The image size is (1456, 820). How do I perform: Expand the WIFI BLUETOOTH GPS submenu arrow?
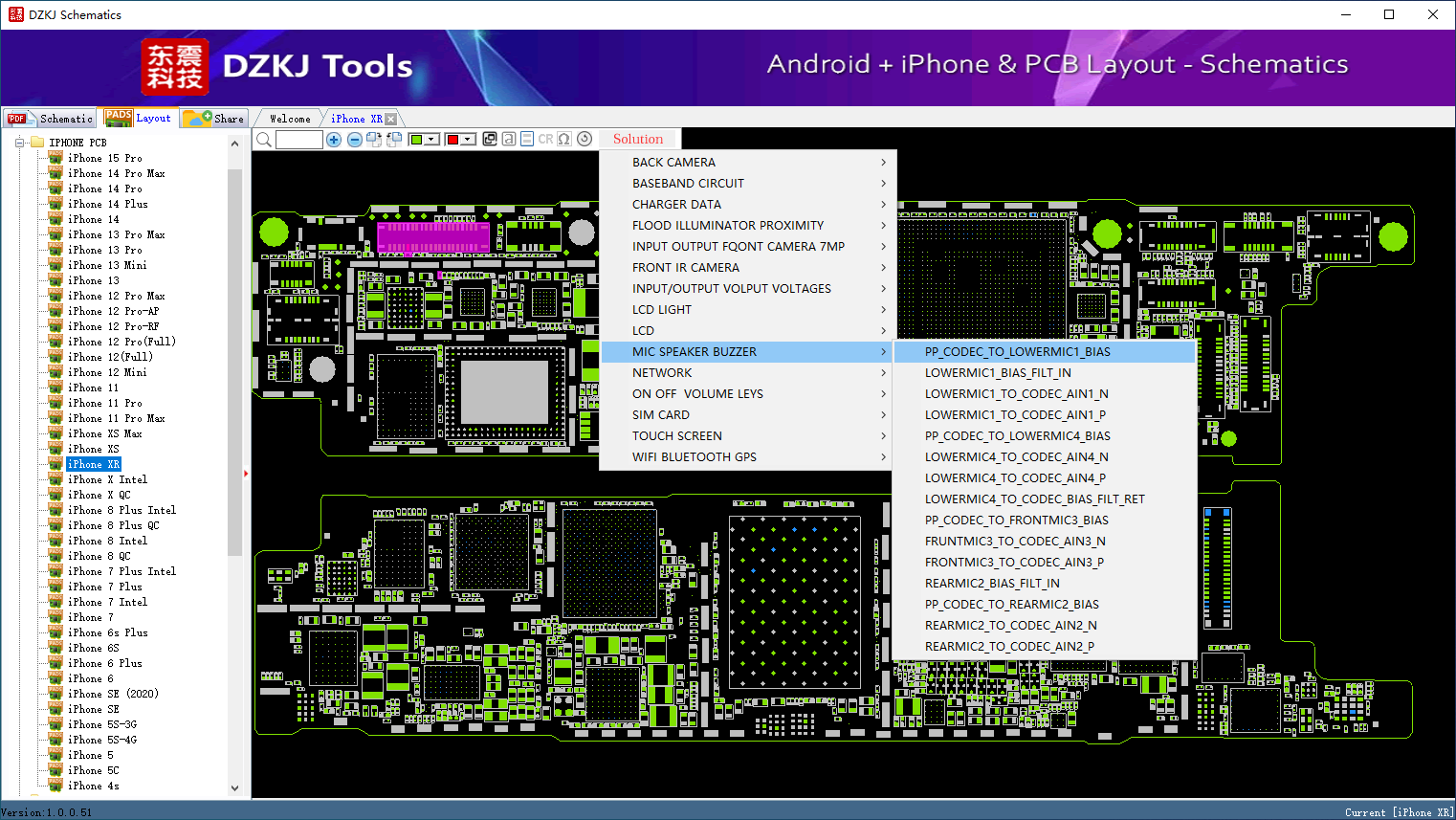[883, 457]
